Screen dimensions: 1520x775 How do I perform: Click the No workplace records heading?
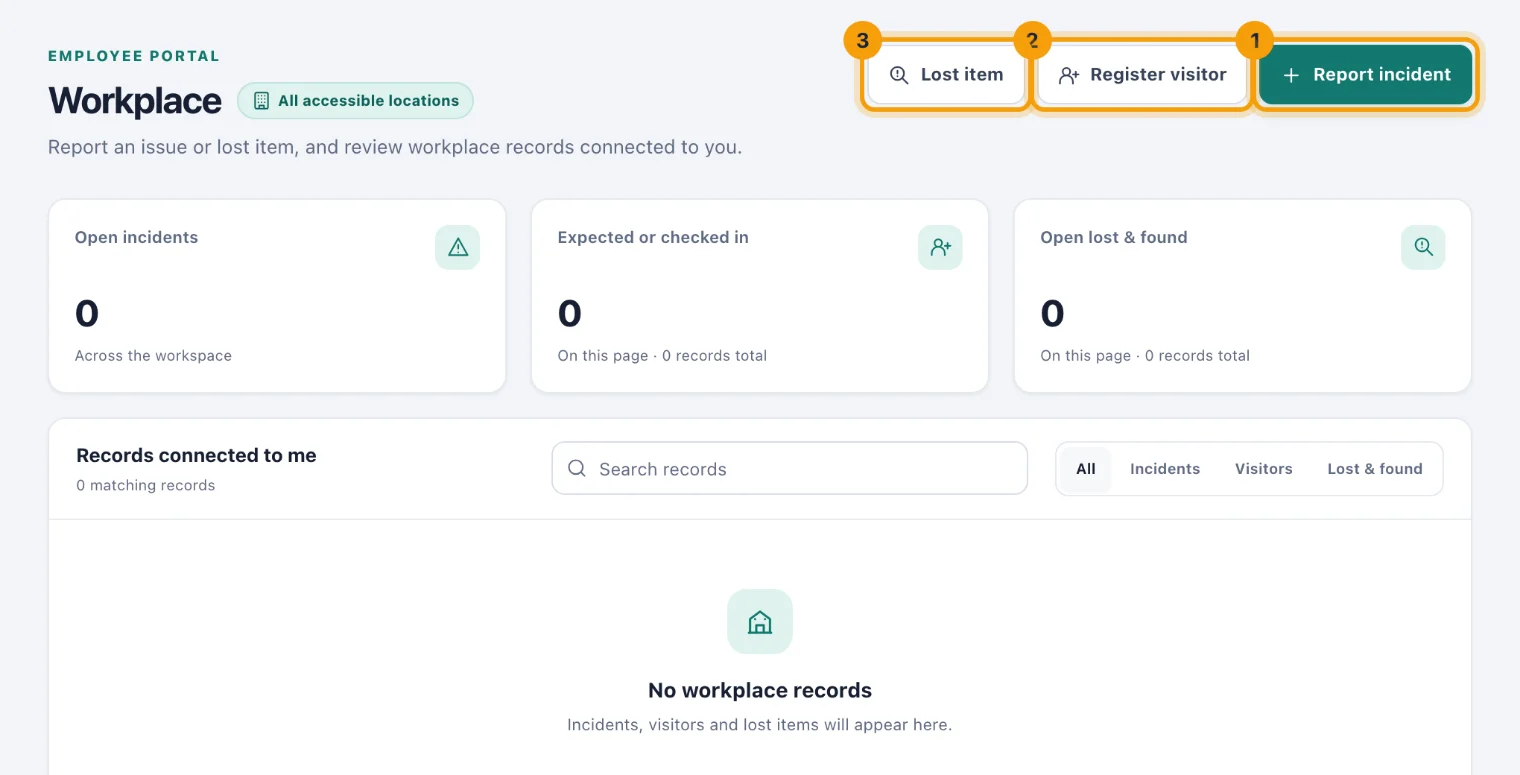tap(760, 690)
